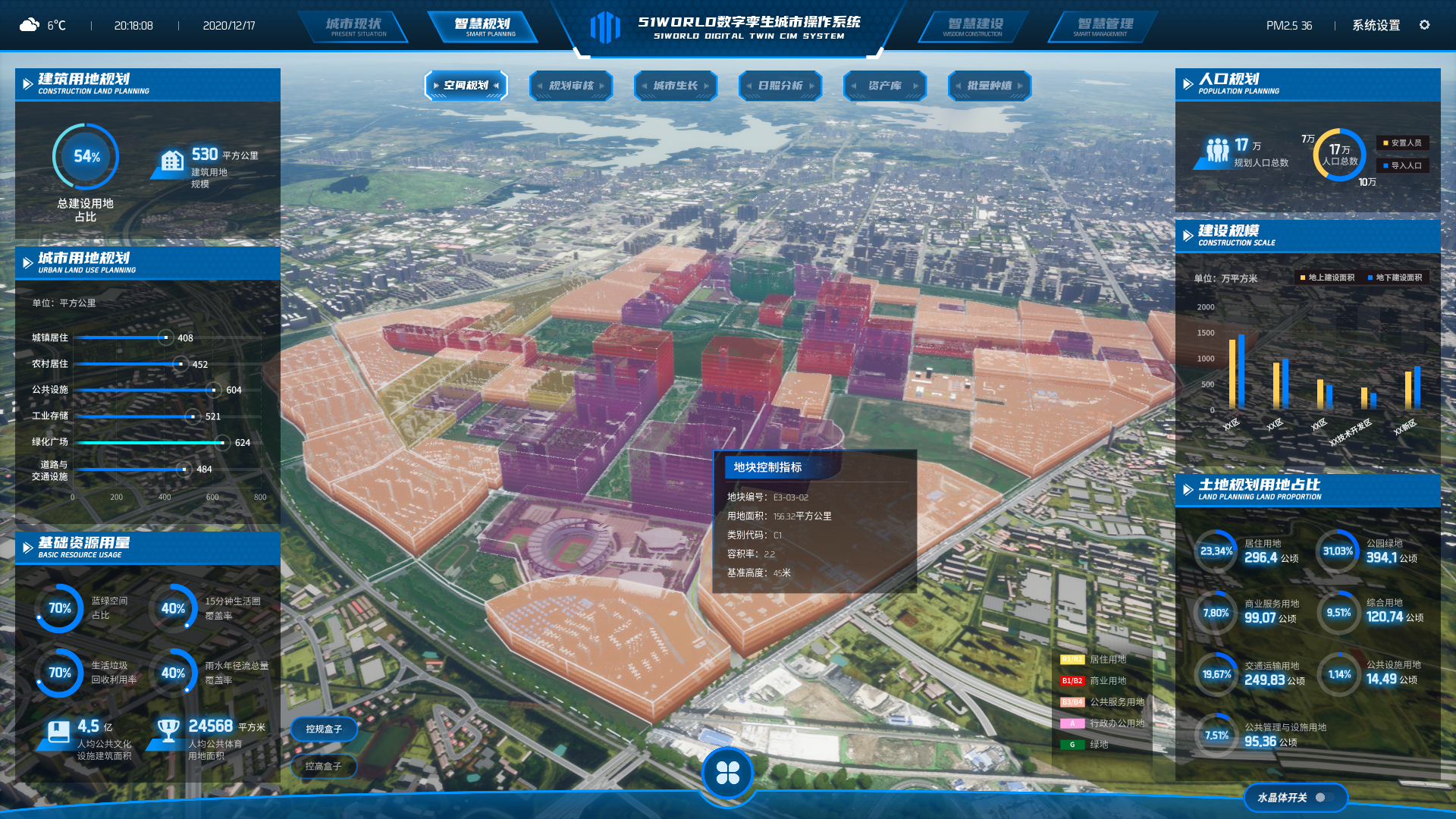
Task: Click the 交通运输用地 19.67% ring
Action: click(x=1216, y=674)
